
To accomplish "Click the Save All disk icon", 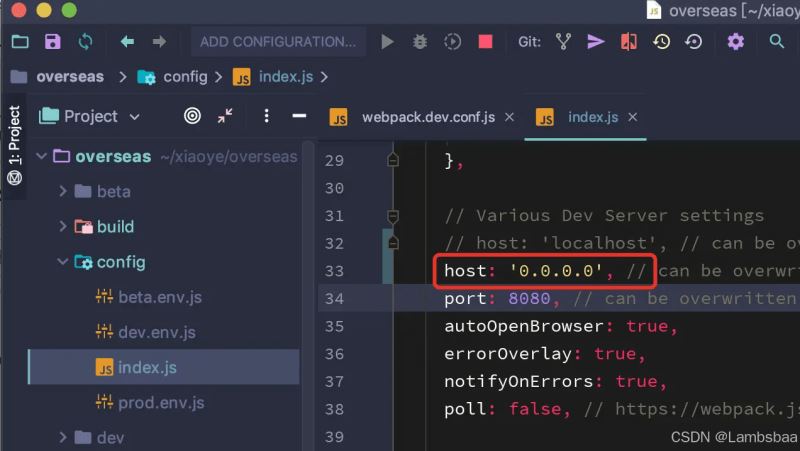I will [53, 42].
